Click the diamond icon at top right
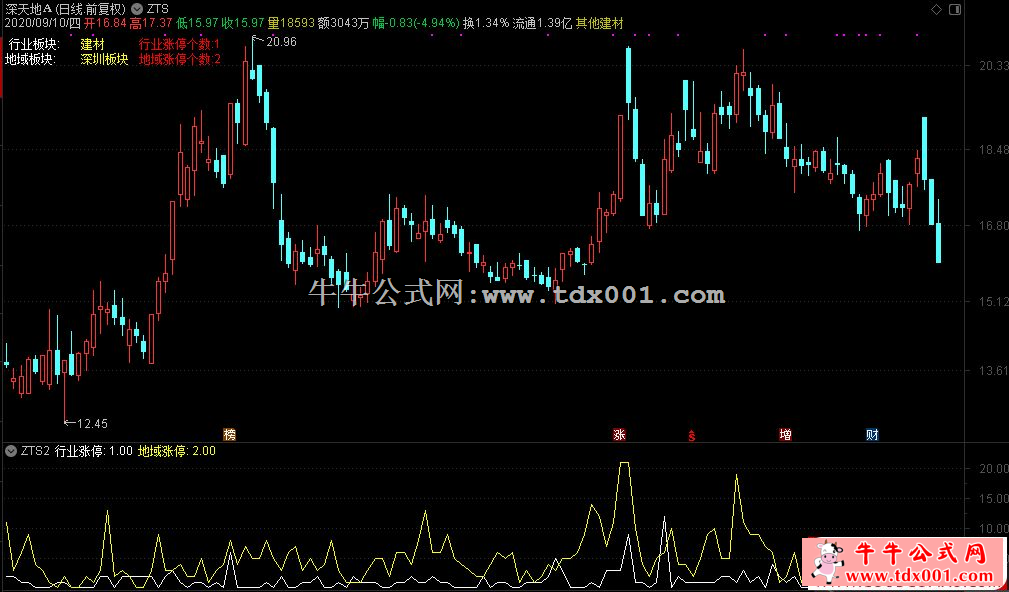This screenshot has width=1009, height=592. pyautogui.click(x=935, y=9)
